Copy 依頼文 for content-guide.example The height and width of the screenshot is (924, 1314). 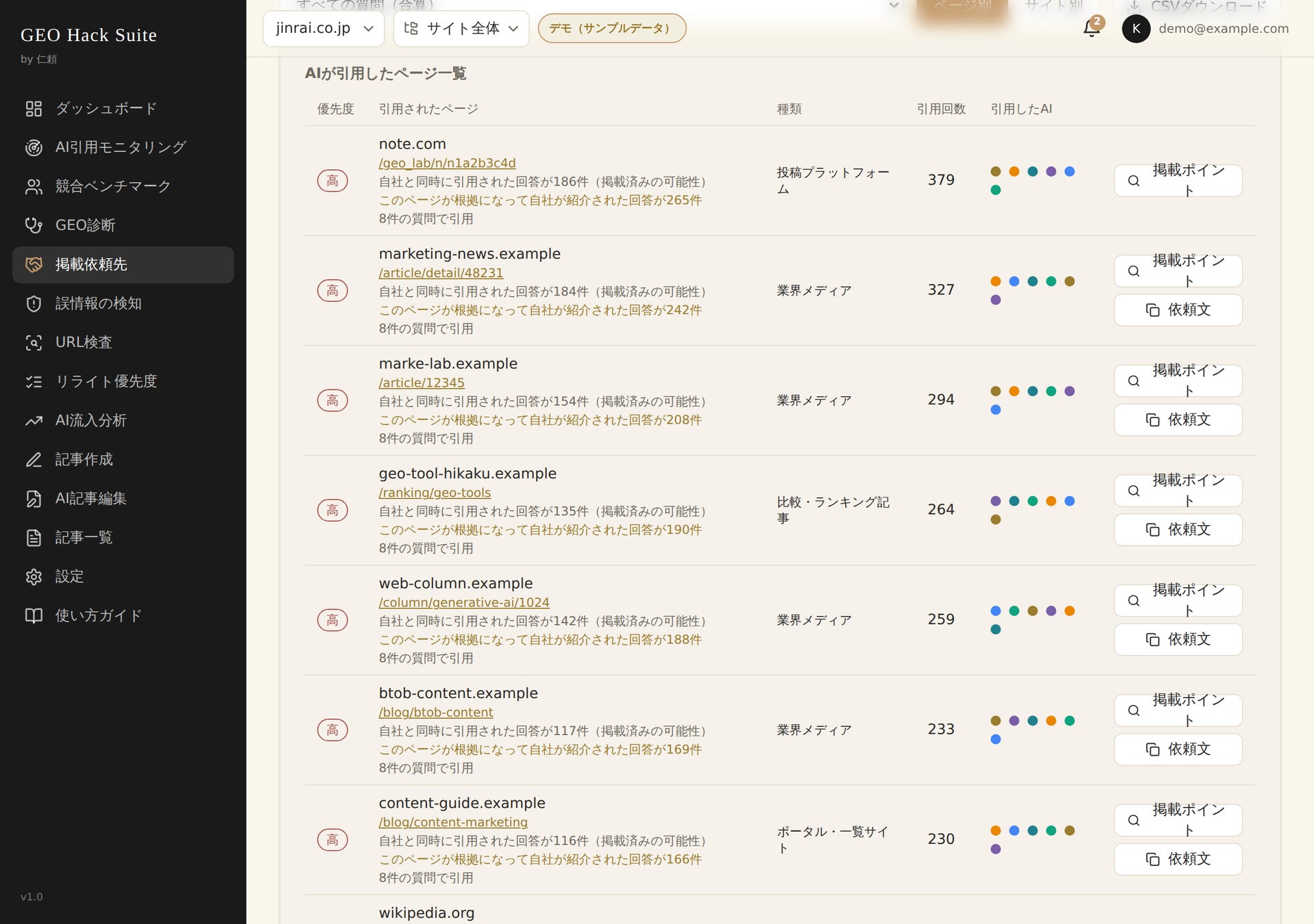coord(1178,859)
